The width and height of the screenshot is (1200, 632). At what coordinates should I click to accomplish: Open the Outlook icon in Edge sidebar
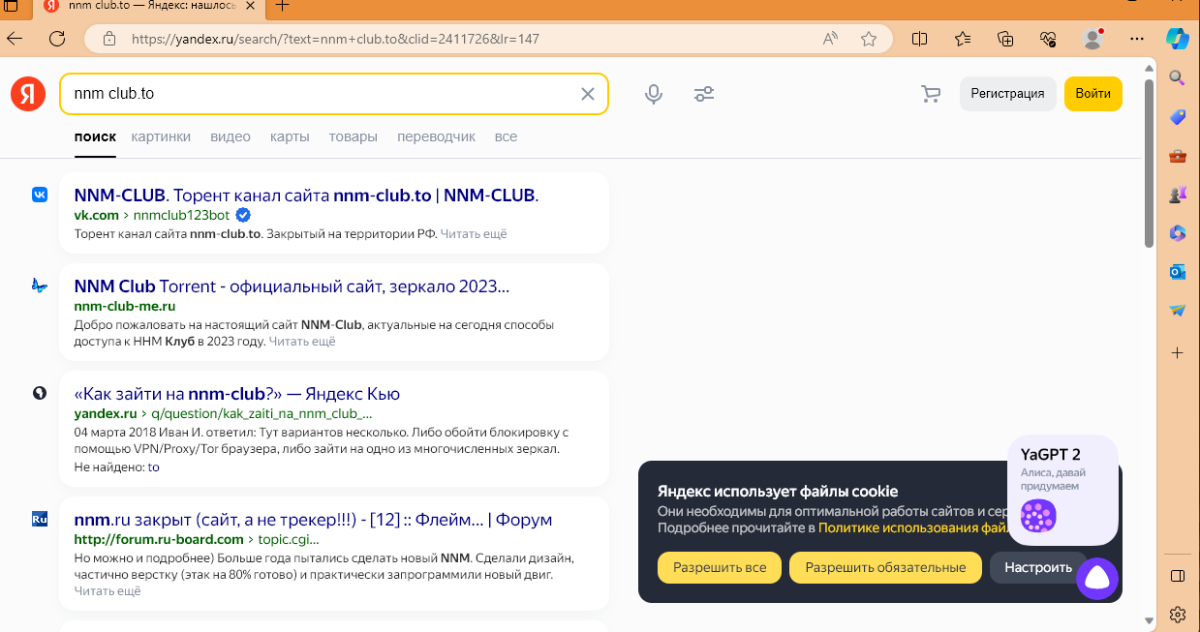pyautogui.click(x=1177, y=272)
